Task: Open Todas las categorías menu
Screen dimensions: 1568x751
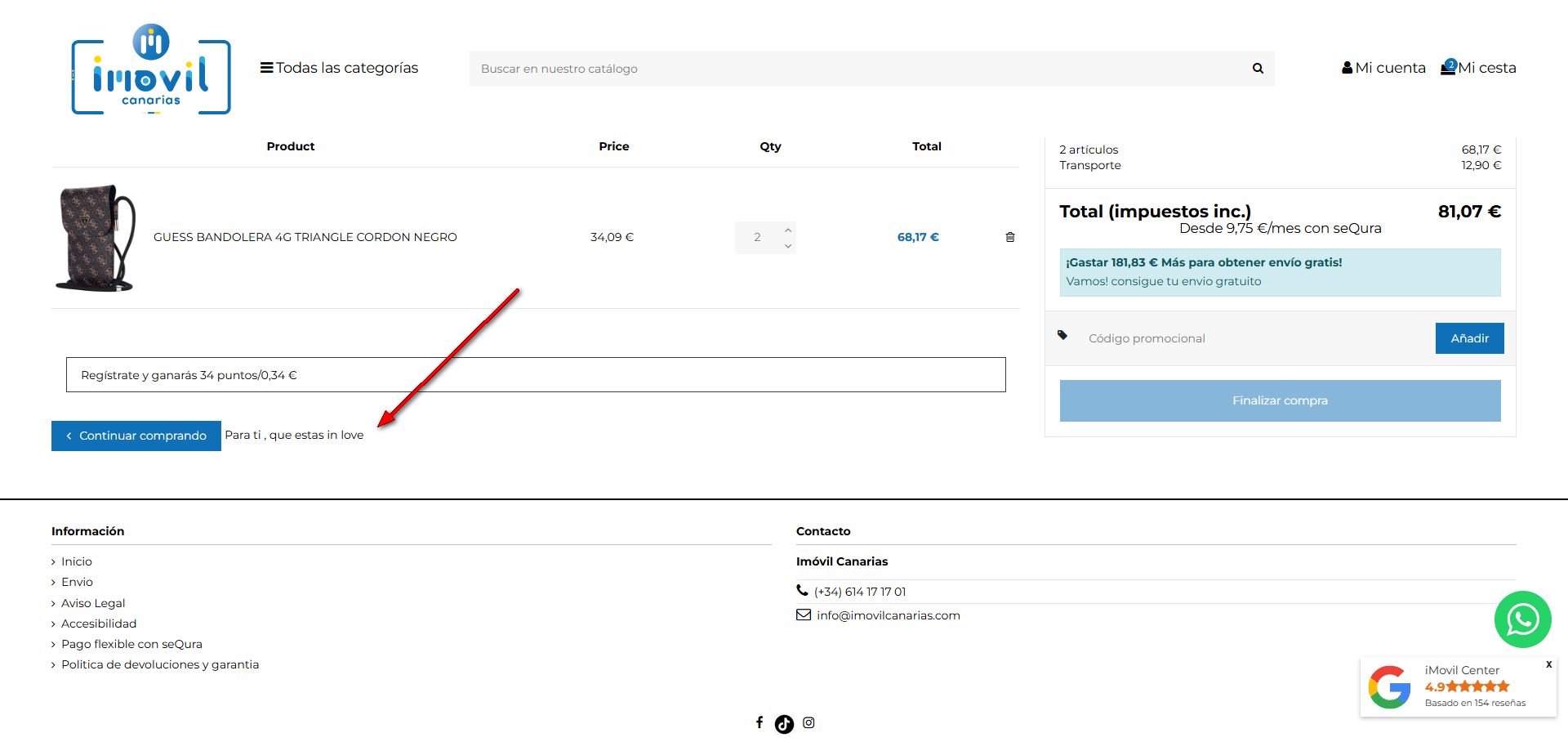Action: (339, 68)
